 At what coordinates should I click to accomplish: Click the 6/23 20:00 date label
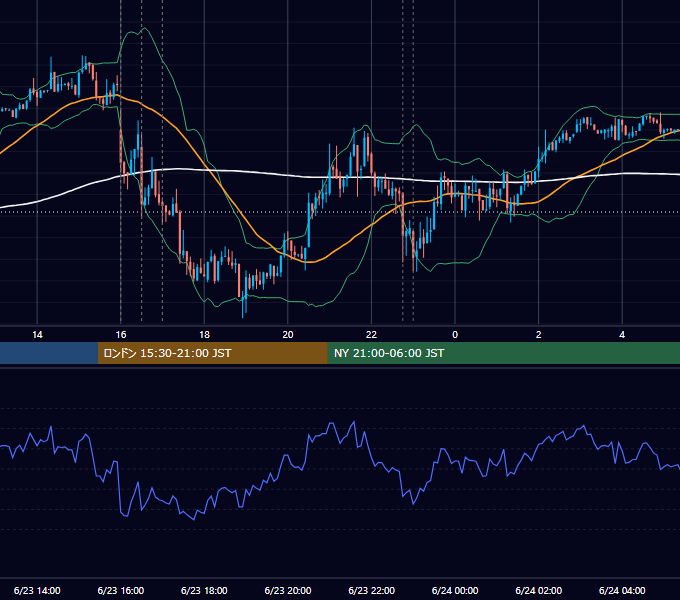point(288,590)
